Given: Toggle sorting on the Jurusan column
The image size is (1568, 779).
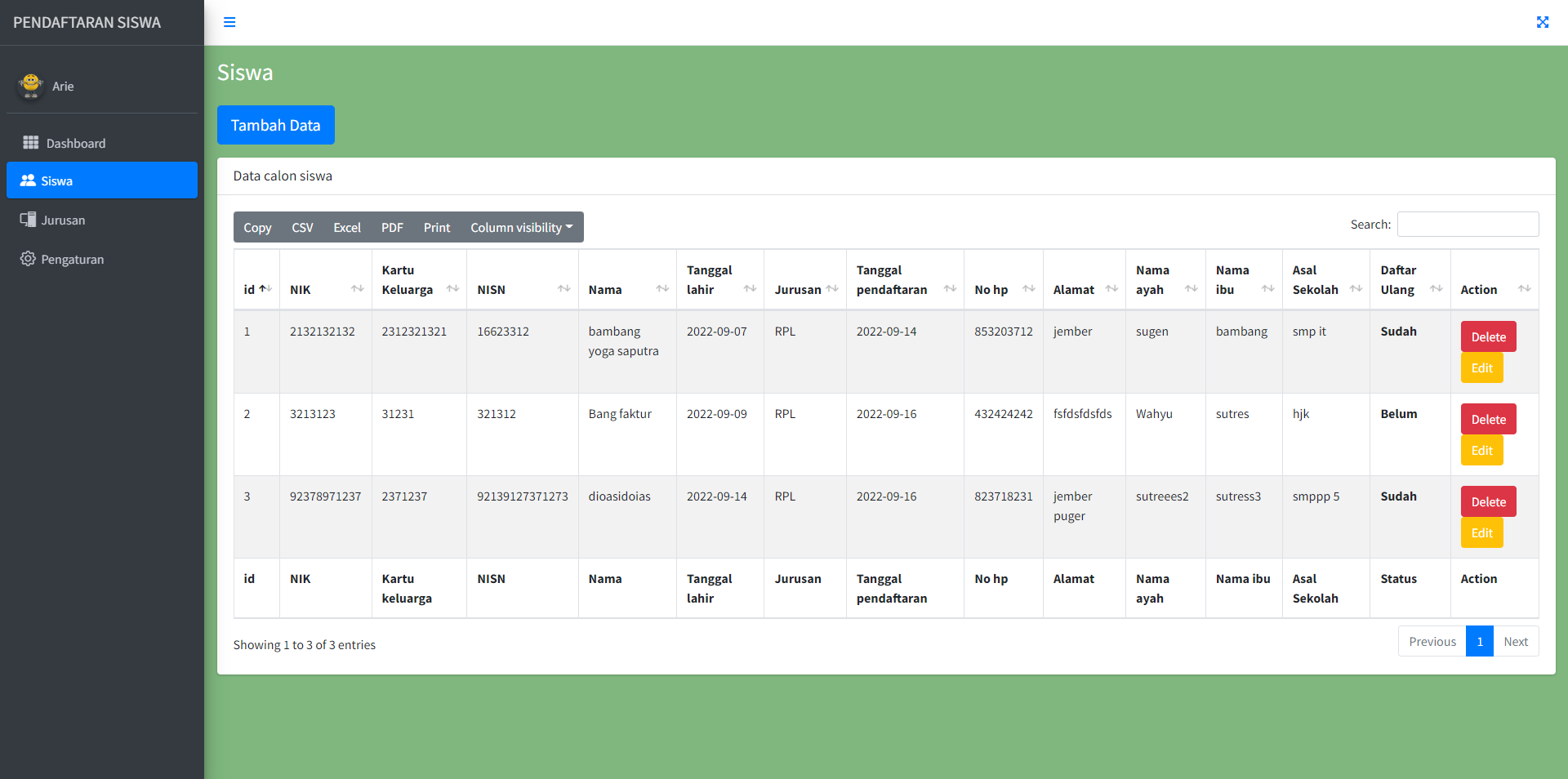Looking at the screenshot, I should click(x=832, y=289).
